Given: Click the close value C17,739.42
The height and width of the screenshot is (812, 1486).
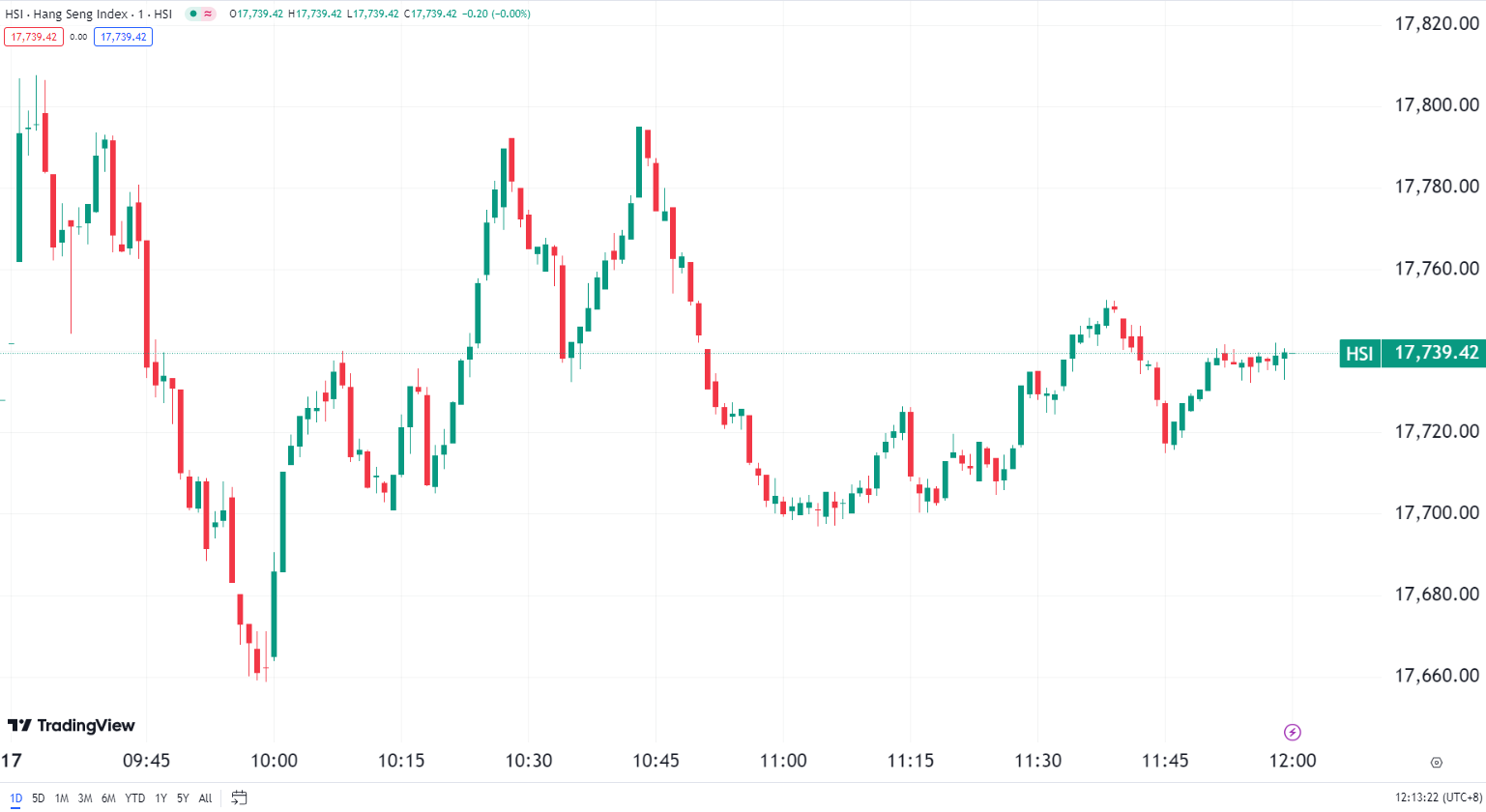Looking at the screenshot, I should click(429, 14).
